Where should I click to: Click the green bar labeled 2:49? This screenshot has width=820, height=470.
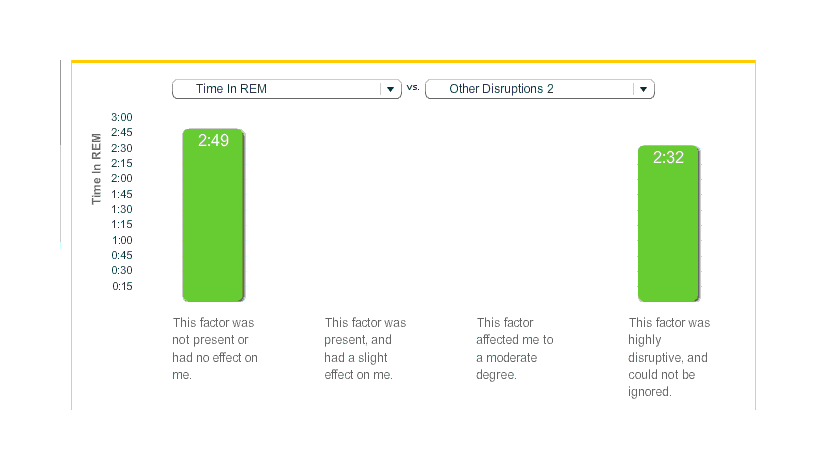(x=213, y=215)
